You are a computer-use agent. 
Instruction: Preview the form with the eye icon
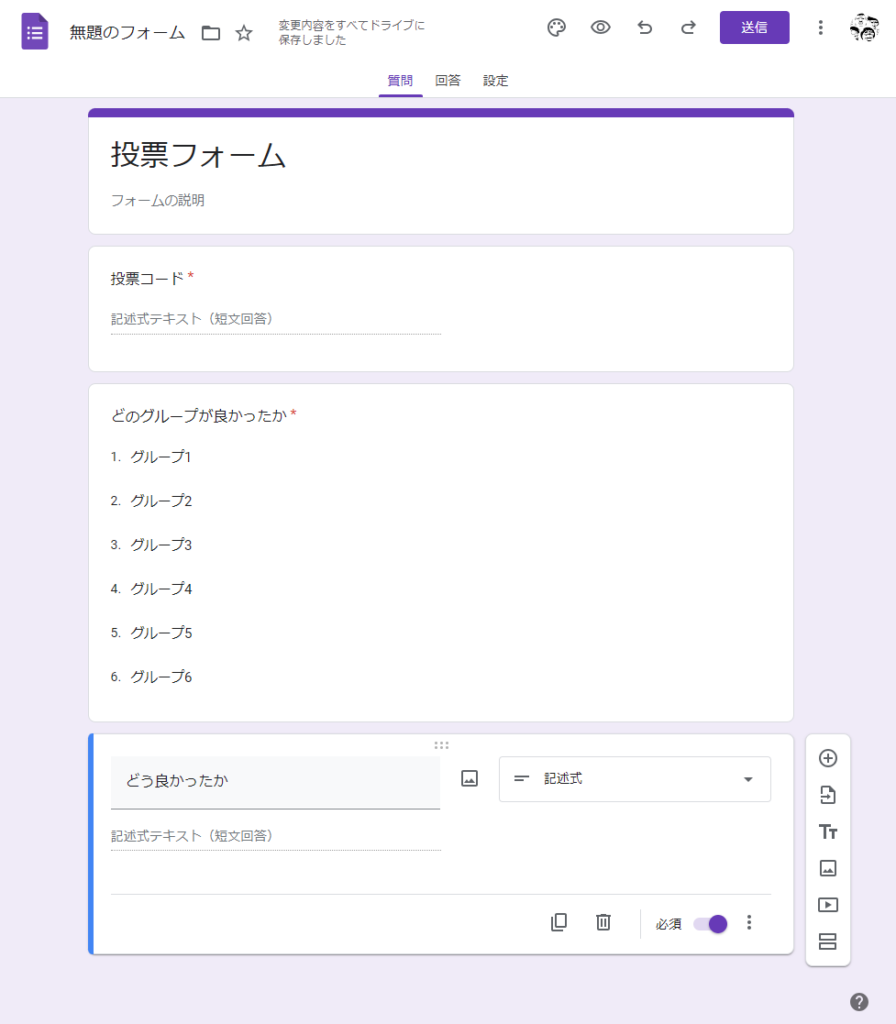[x=600, y=27]
